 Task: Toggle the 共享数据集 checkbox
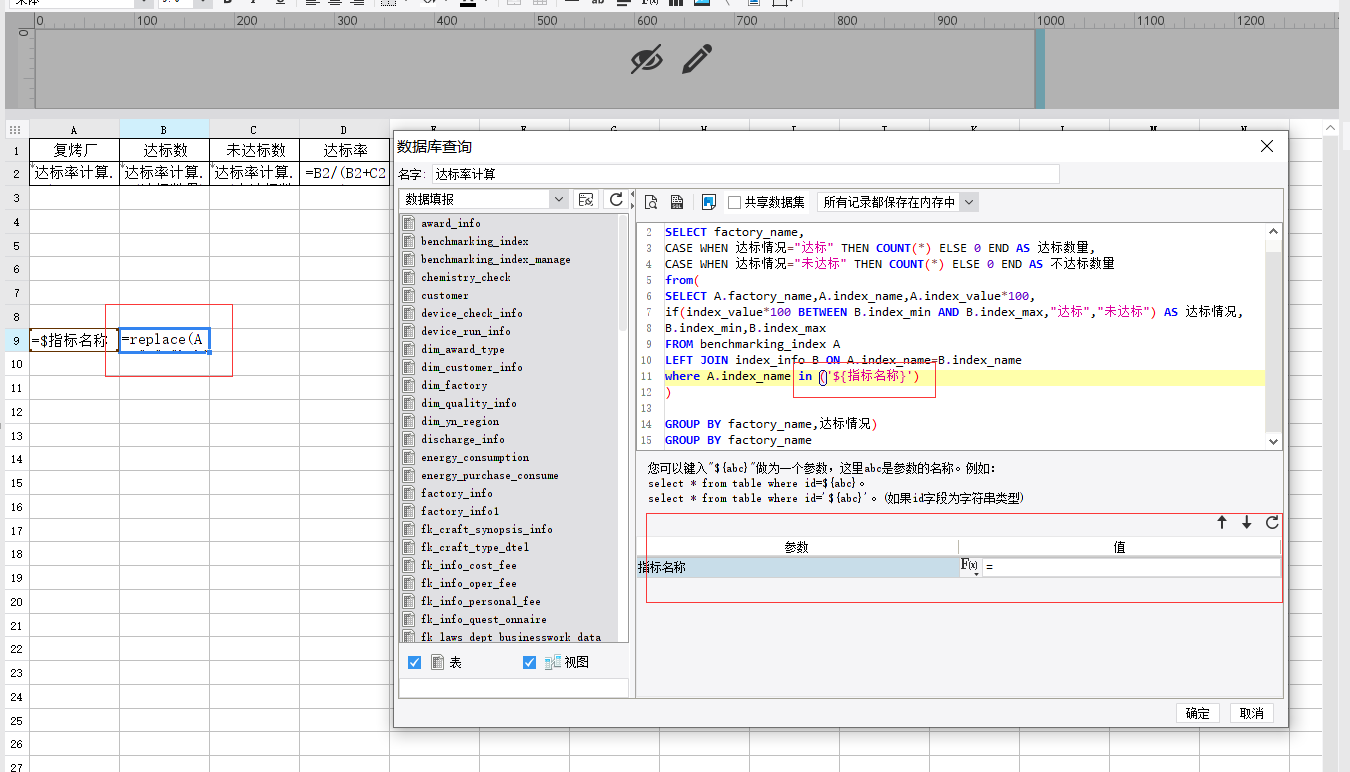pyautogui.click(x=735, y=202)
